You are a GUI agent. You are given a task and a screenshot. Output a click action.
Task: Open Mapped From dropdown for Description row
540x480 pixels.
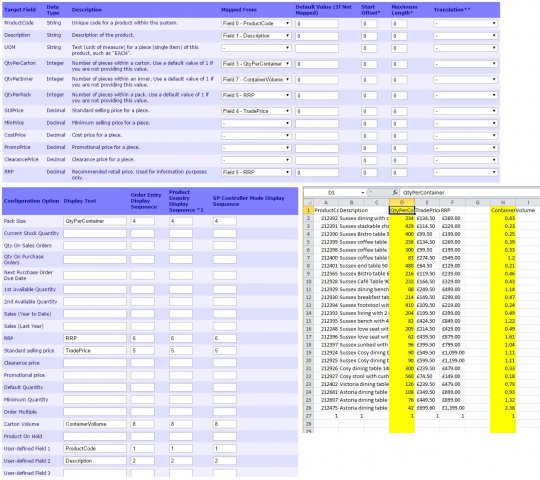(256, 36)
